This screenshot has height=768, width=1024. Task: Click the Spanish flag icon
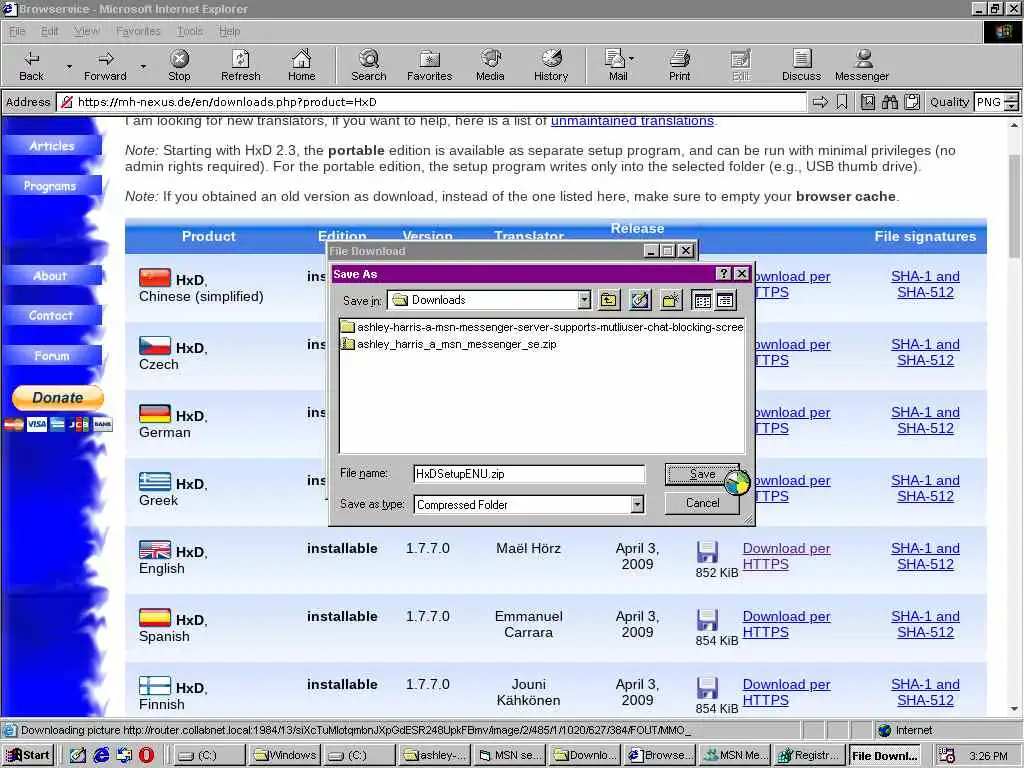(155, 618)
